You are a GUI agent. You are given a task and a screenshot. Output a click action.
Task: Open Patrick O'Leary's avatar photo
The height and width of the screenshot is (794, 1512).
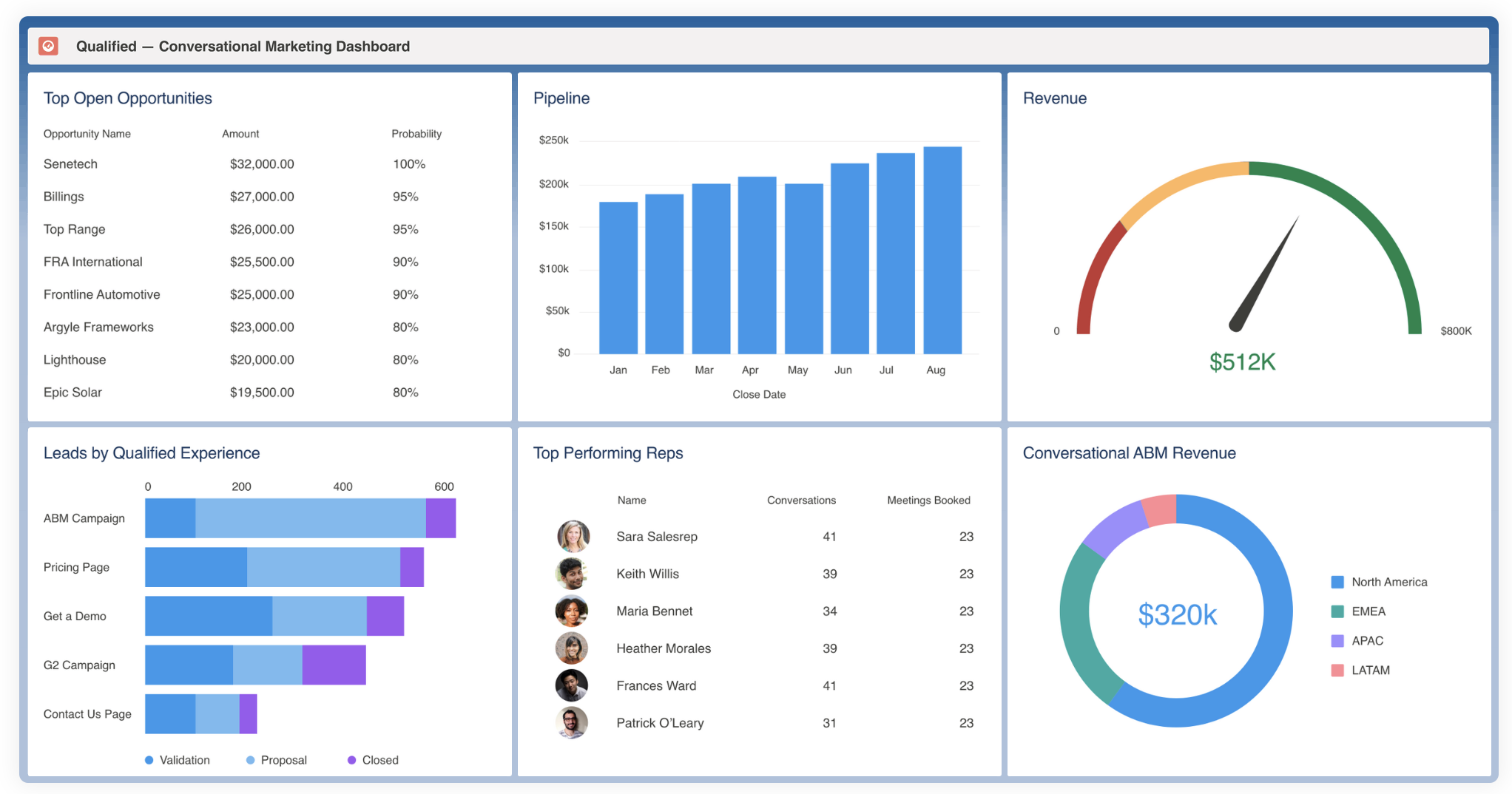pos(573,723)
